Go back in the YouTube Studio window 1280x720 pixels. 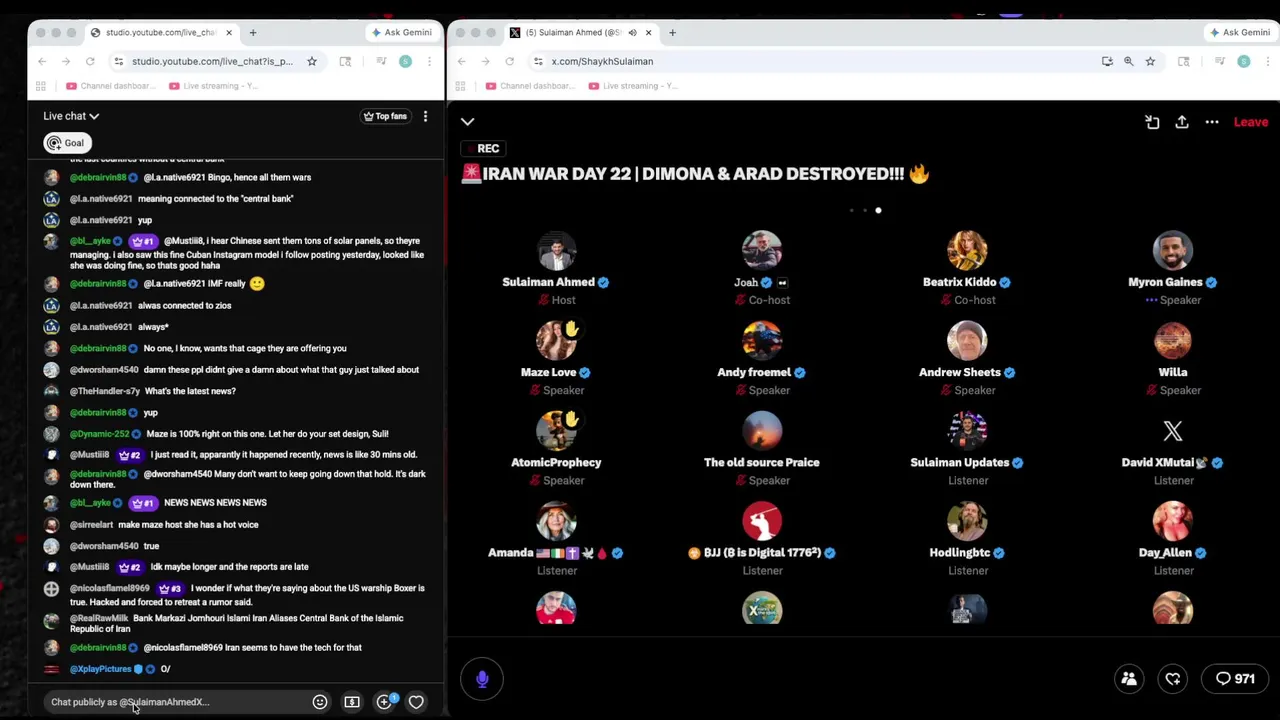pos(42,61)
